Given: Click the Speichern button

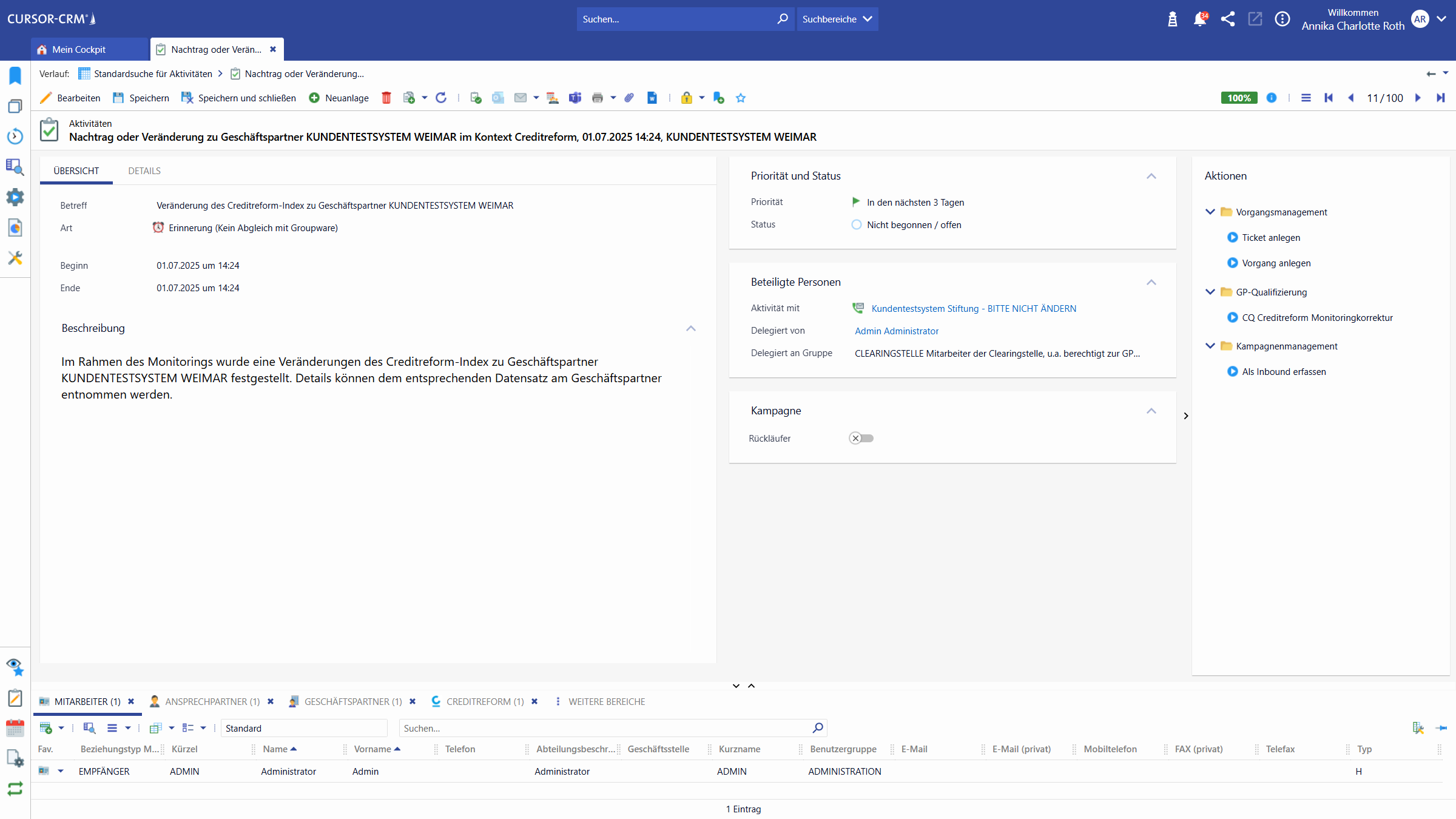Looking at the screenshot, I should tap(141, 98).
